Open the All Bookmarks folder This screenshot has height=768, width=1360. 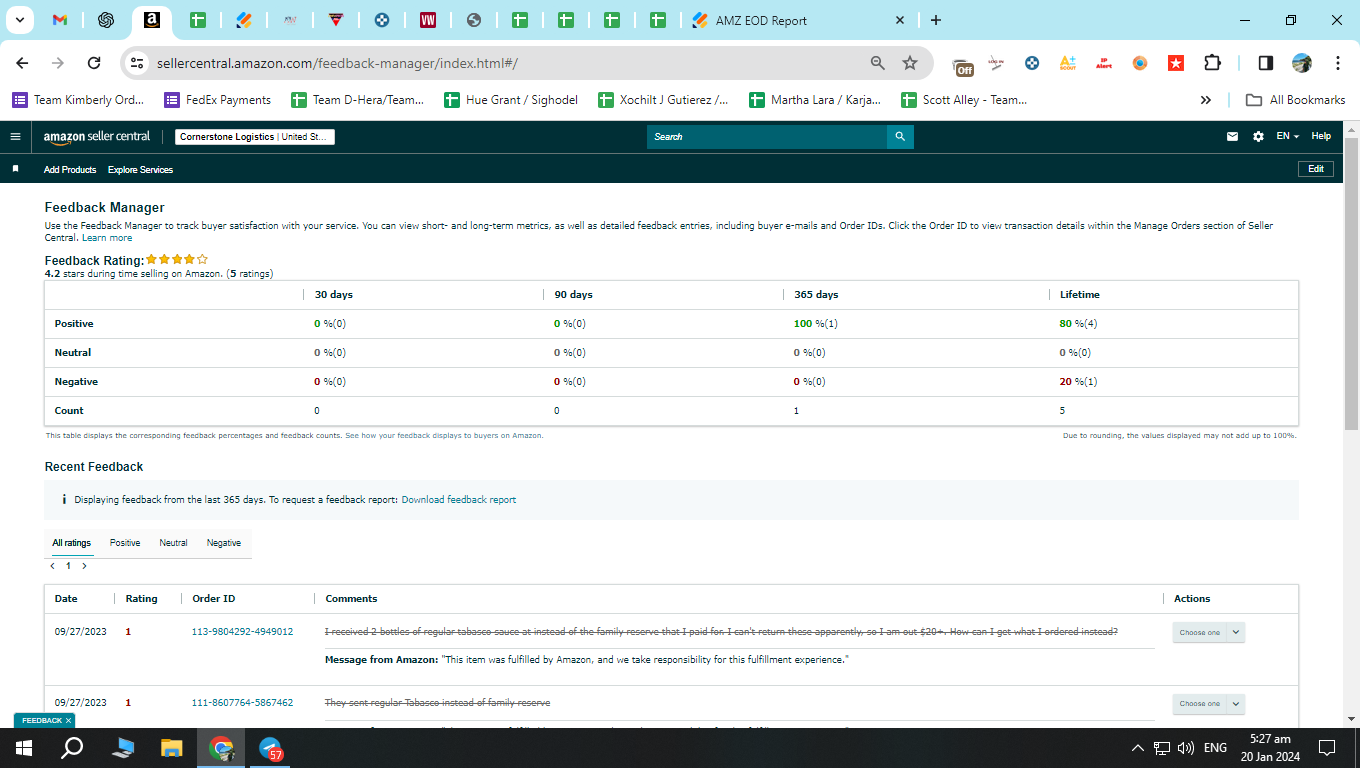(x=1295, y=100)
